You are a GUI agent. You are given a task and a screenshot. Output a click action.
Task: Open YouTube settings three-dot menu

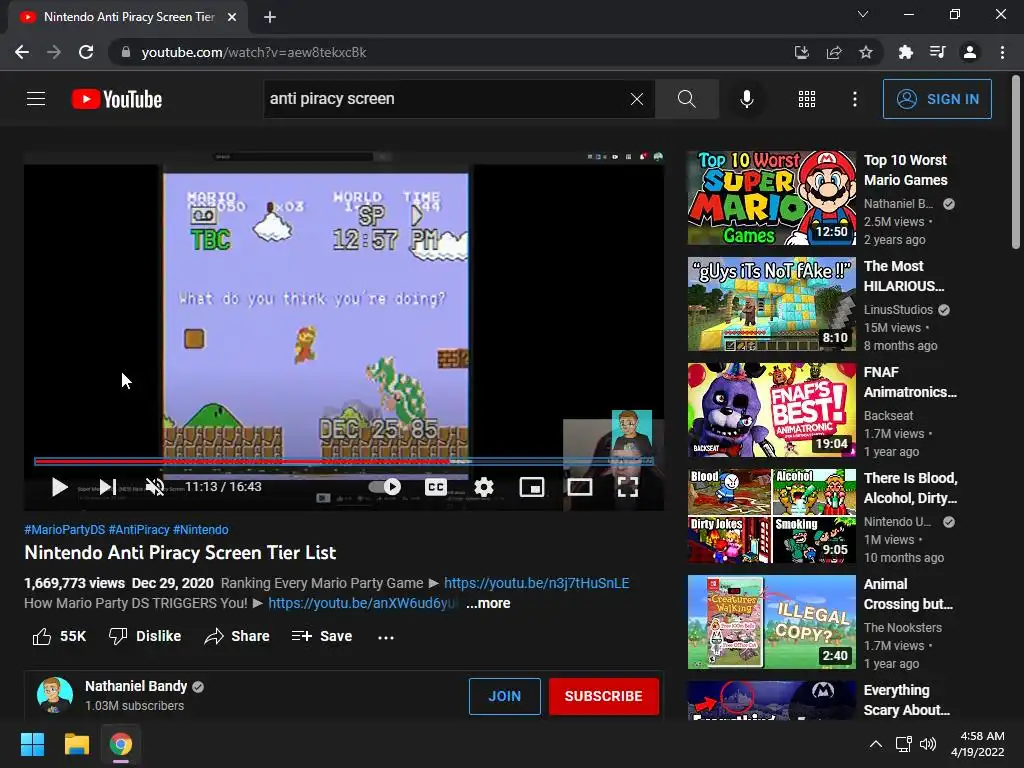pyautogui.click(x=854, y=99)
